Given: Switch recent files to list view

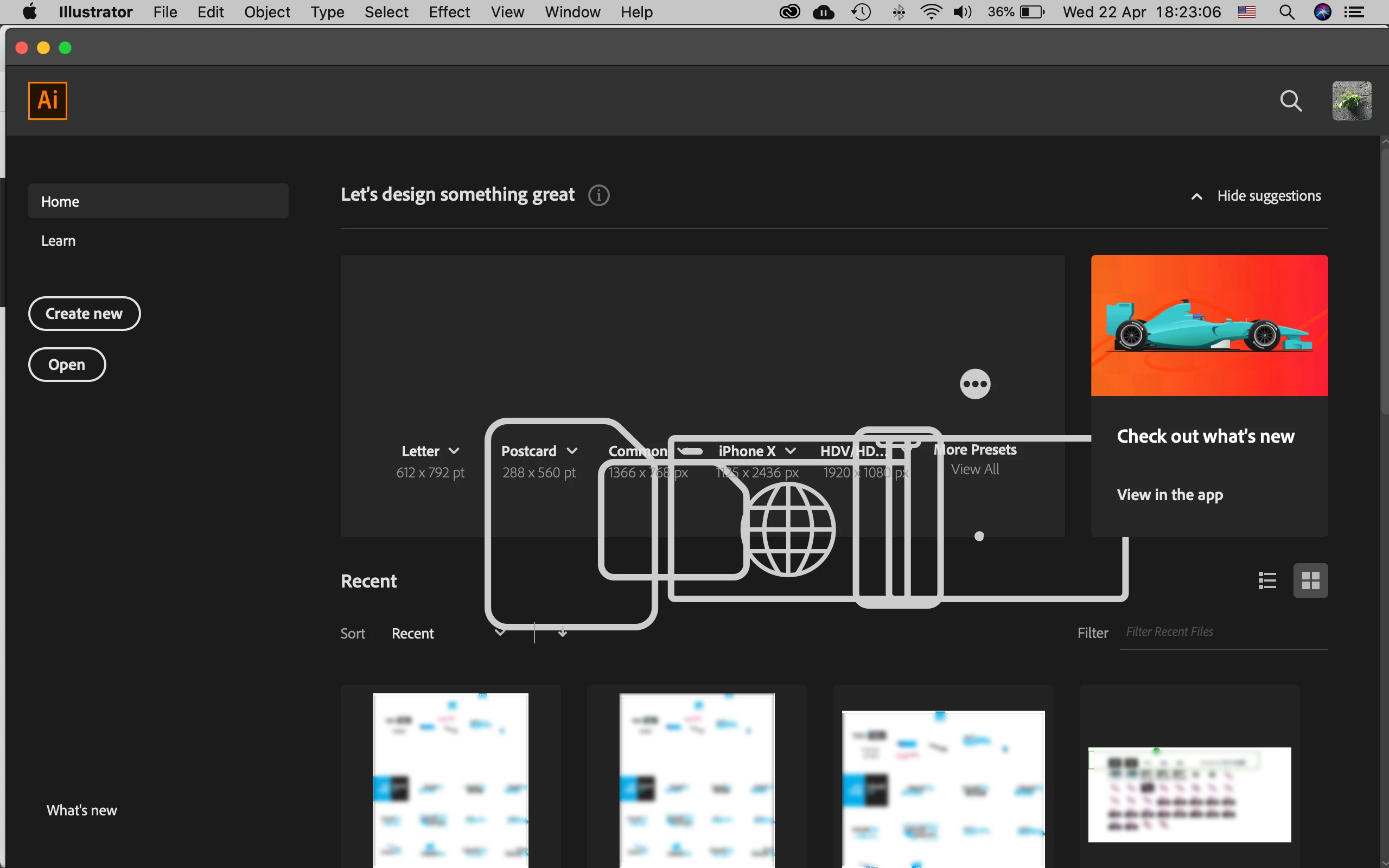Looking at the screenshot, I should pos(1267,580).
